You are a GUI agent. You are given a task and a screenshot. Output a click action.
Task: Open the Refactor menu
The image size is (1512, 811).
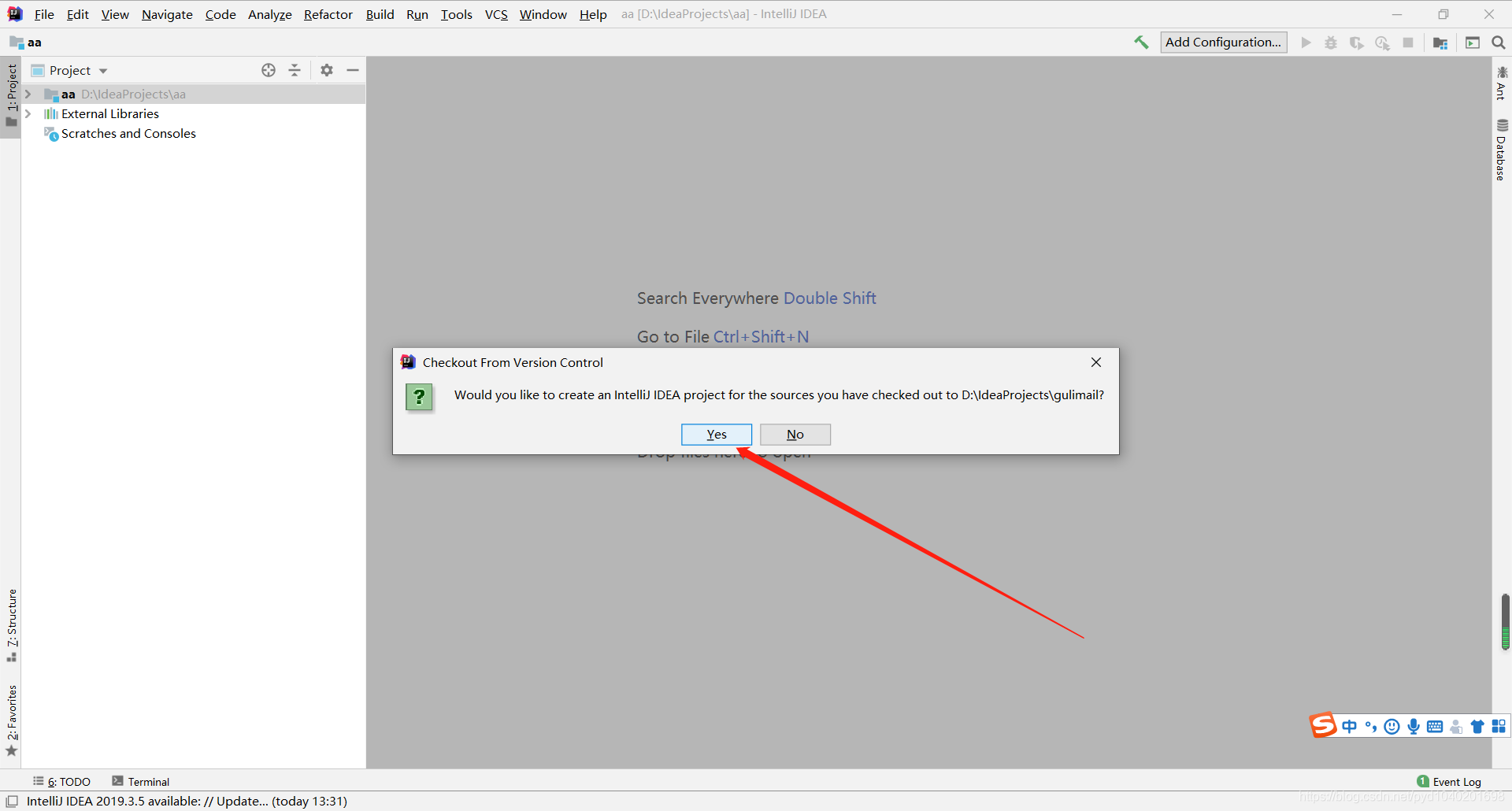328,14
